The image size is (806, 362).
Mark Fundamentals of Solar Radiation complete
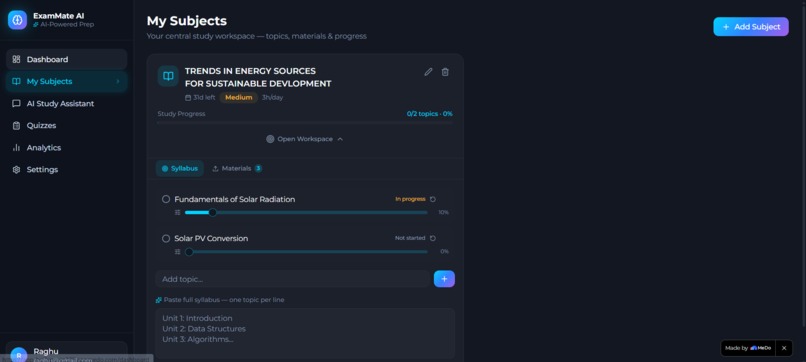tap(166, 199)
